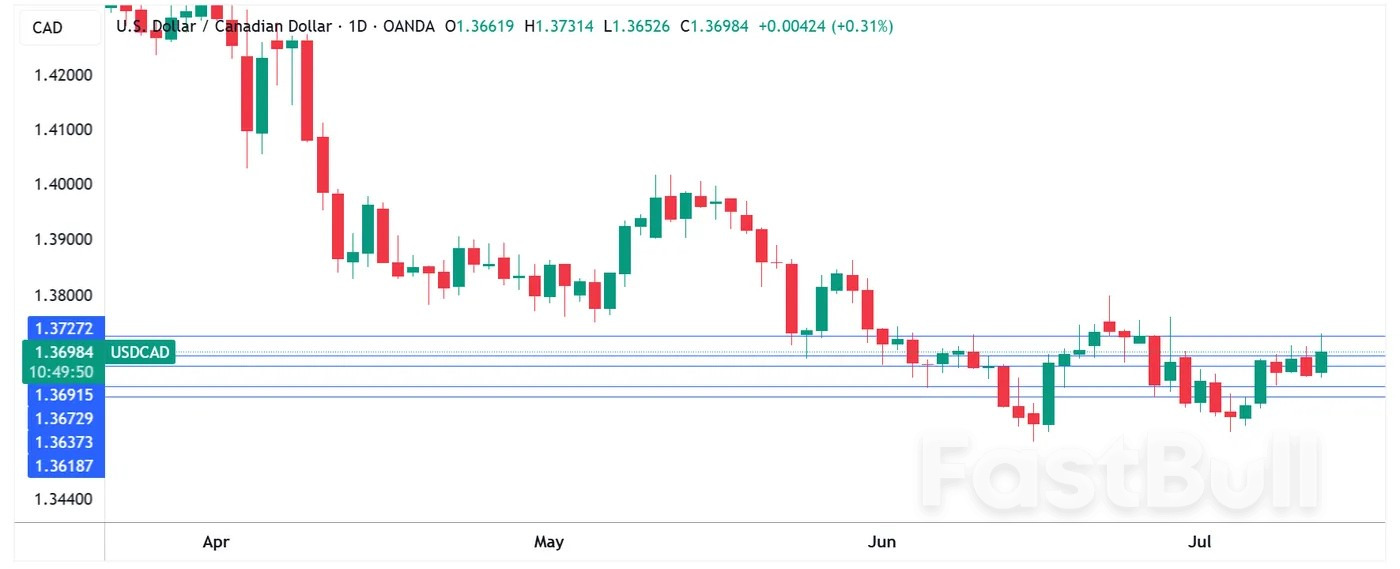Screen dimensions: 1400x569
Task: Open the CAD currency selector
Action: [x=47, y=27]
